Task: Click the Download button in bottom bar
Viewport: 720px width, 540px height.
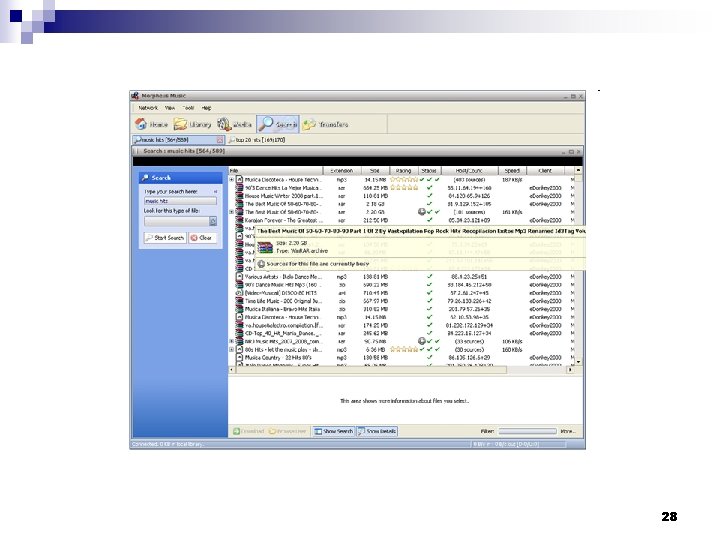Action: 248,431
